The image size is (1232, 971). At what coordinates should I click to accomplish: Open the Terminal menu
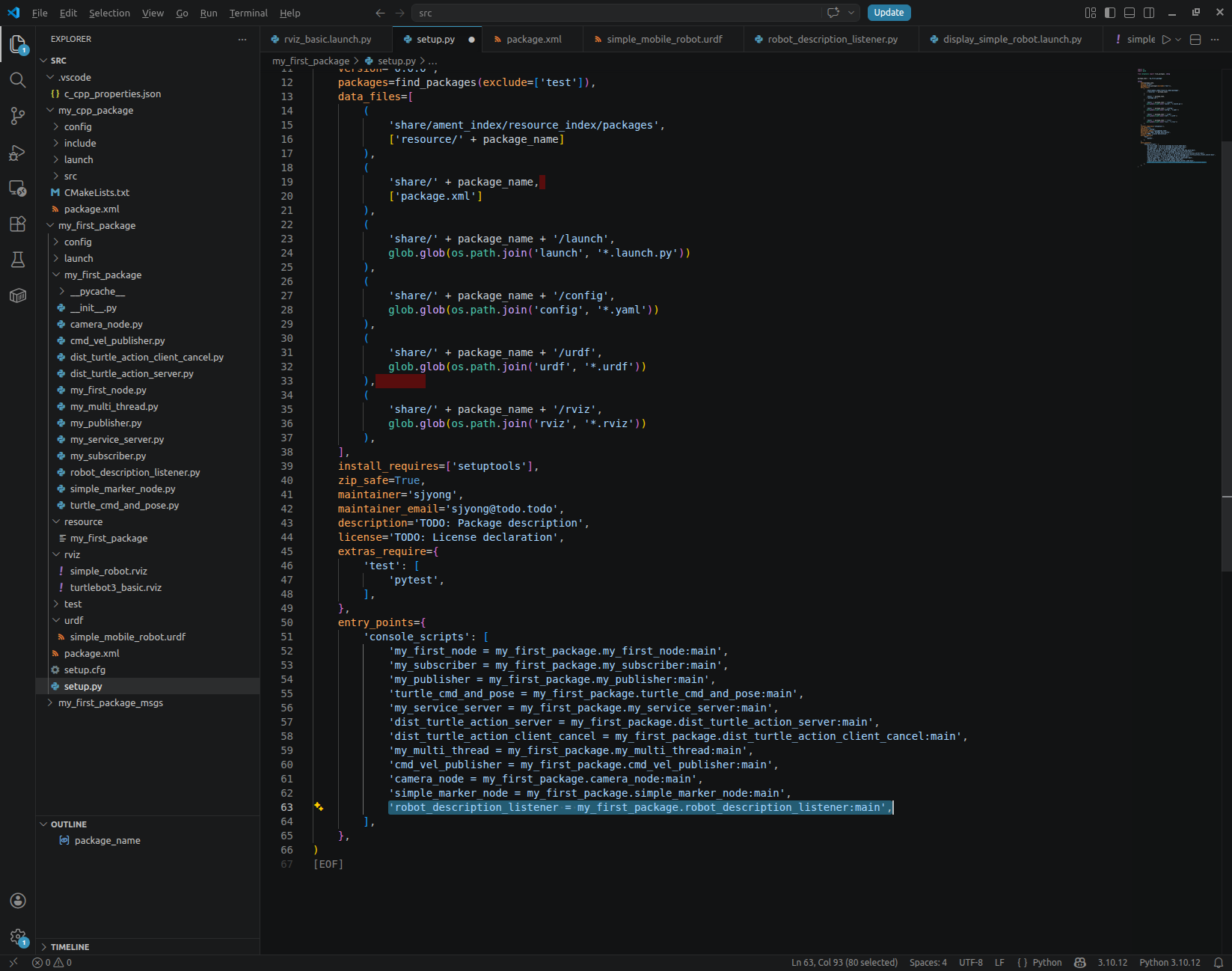248,13
